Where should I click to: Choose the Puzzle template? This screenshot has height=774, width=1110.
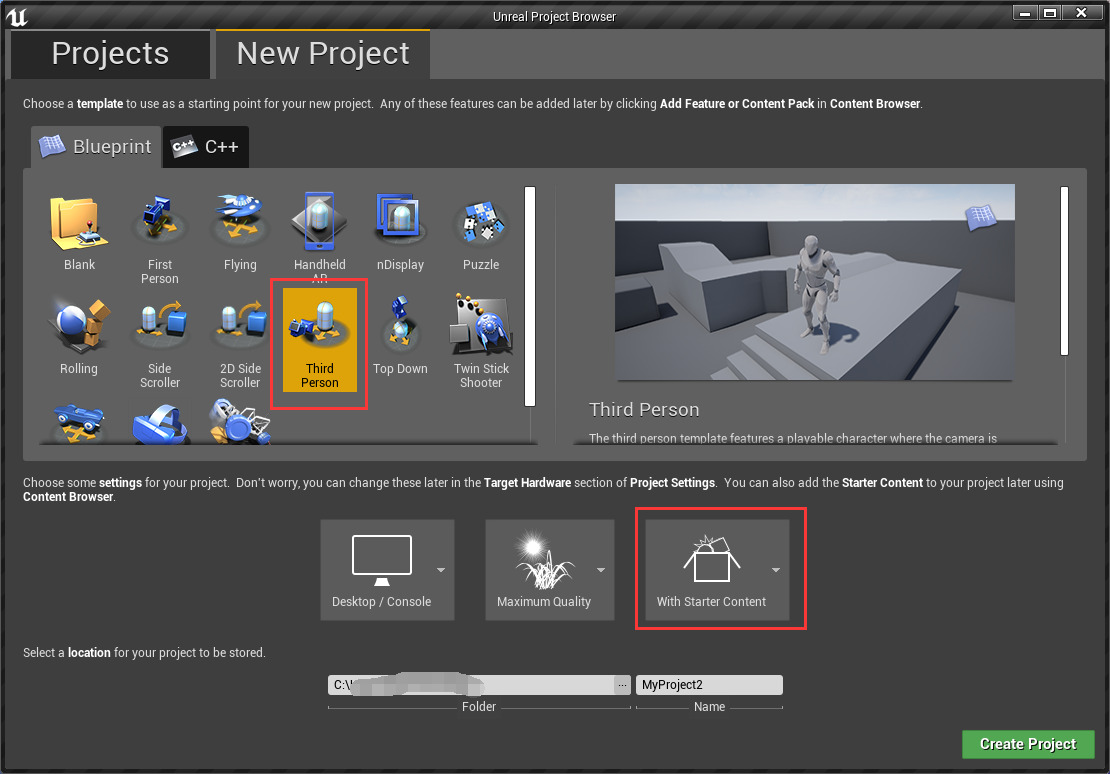coord(481,234)
